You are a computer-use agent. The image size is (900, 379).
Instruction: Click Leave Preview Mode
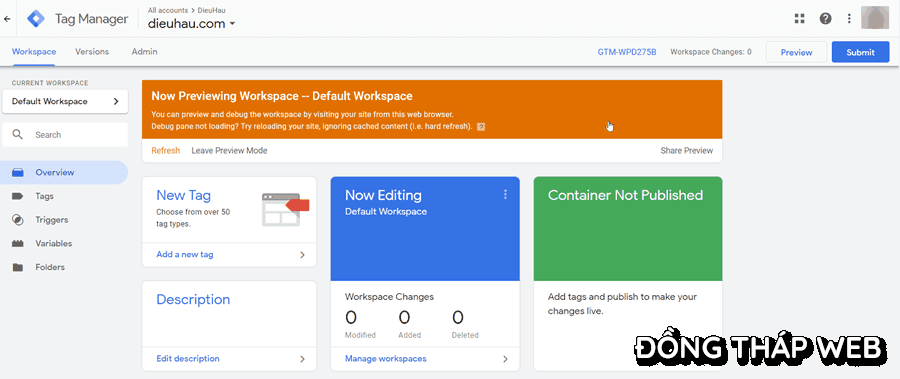pos(229,150)
